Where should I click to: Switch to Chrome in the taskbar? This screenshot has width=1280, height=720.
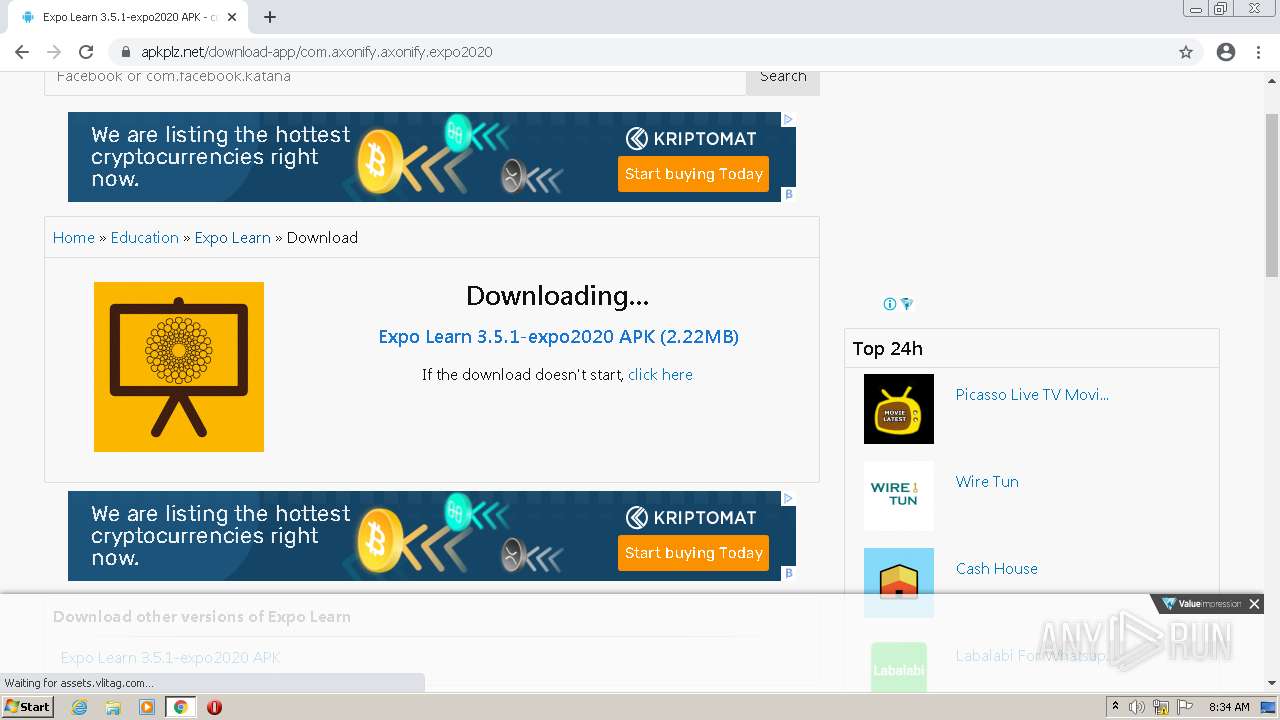[x=180, y=707]
